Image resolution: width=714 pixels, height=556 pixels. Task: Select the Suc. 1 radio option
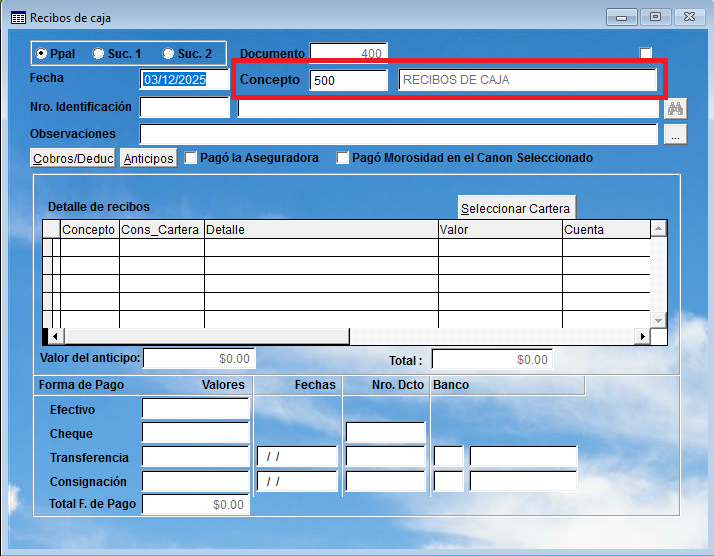tap(98, 54)
